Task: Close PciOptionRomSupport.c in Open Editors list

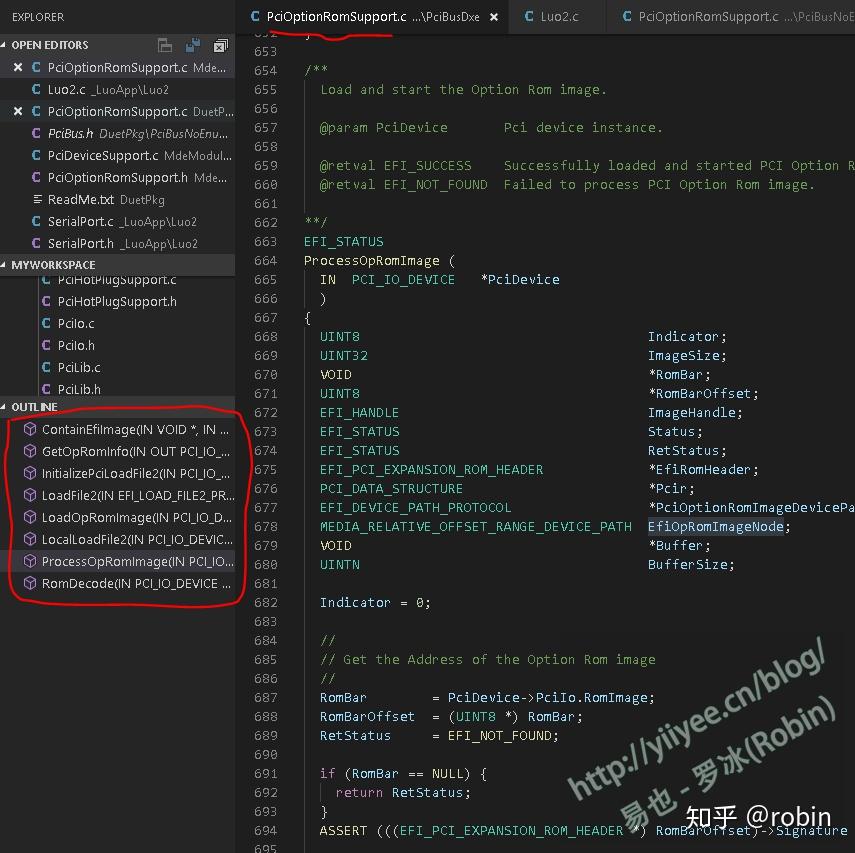Action: tap(18, 67)
